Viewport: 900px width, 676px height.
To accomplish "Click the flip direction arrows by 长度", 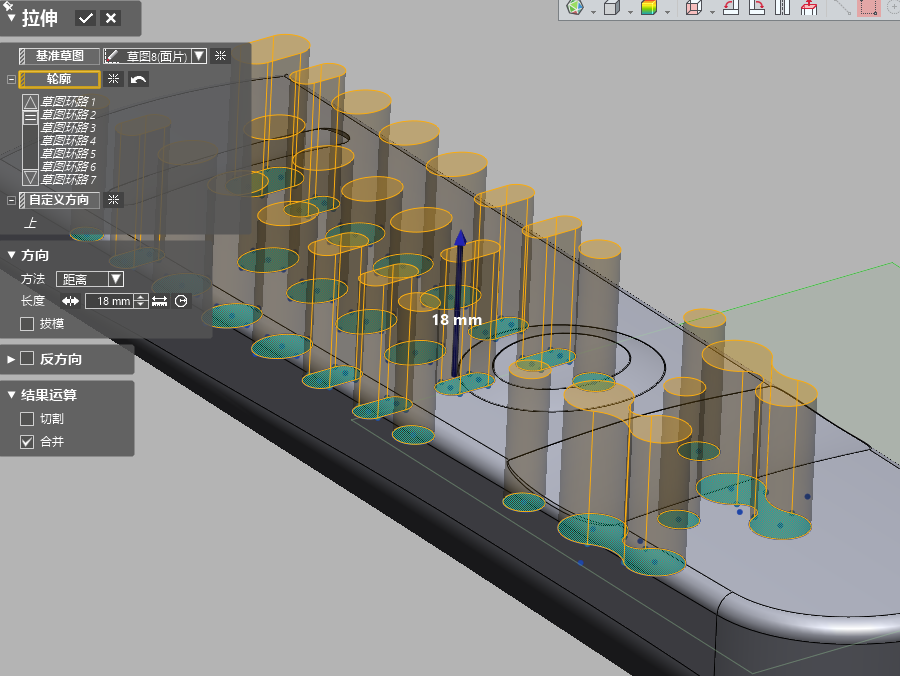I will (x=70, y=301).
